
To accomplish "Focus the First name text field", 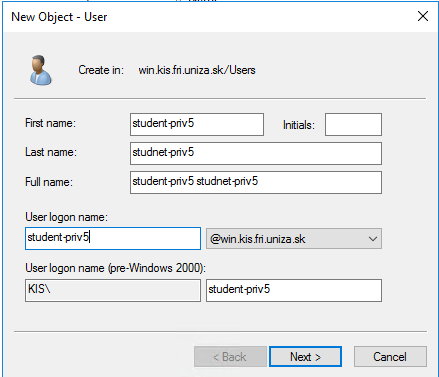I will (x=197, y=124).
